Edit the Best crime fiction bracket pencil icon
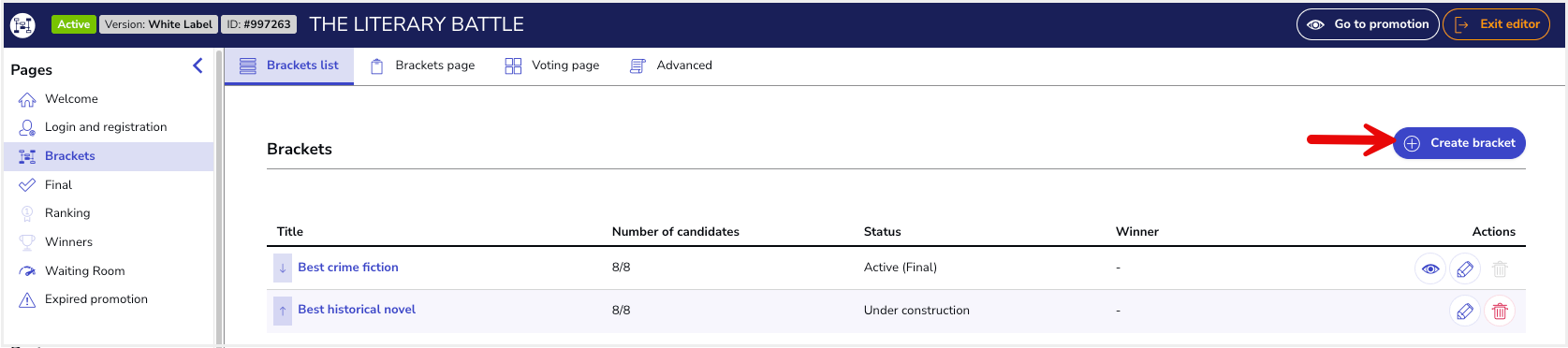This screenshot has height=348, width=1568. pos(1465,268)
